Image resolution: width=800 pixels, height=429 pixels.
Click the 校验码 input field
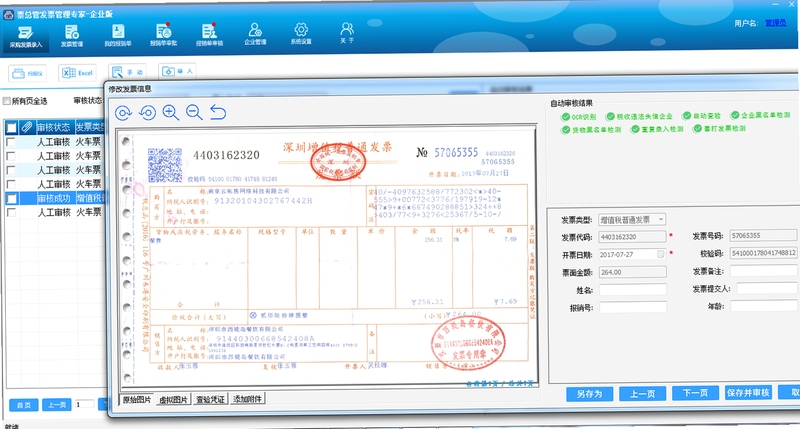(x=763, y=253)
